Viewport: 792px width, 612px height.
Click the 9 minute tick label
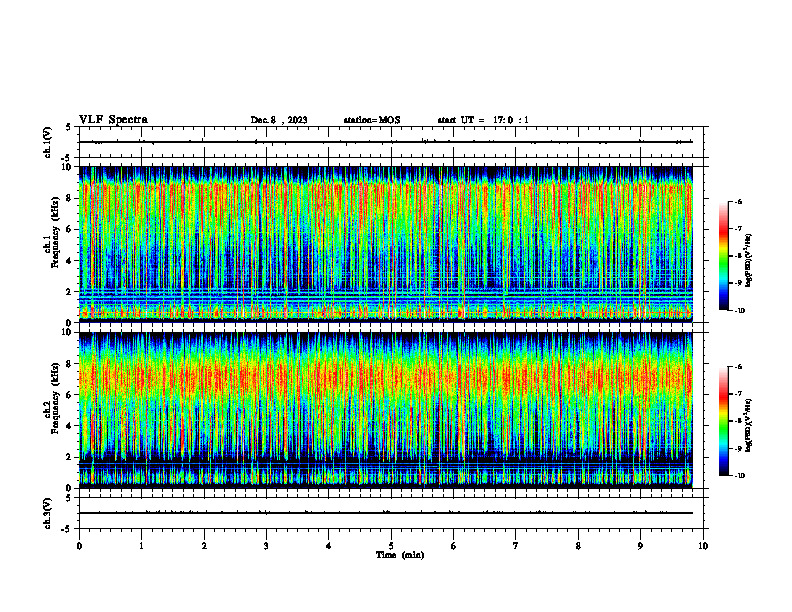(640, 546)
